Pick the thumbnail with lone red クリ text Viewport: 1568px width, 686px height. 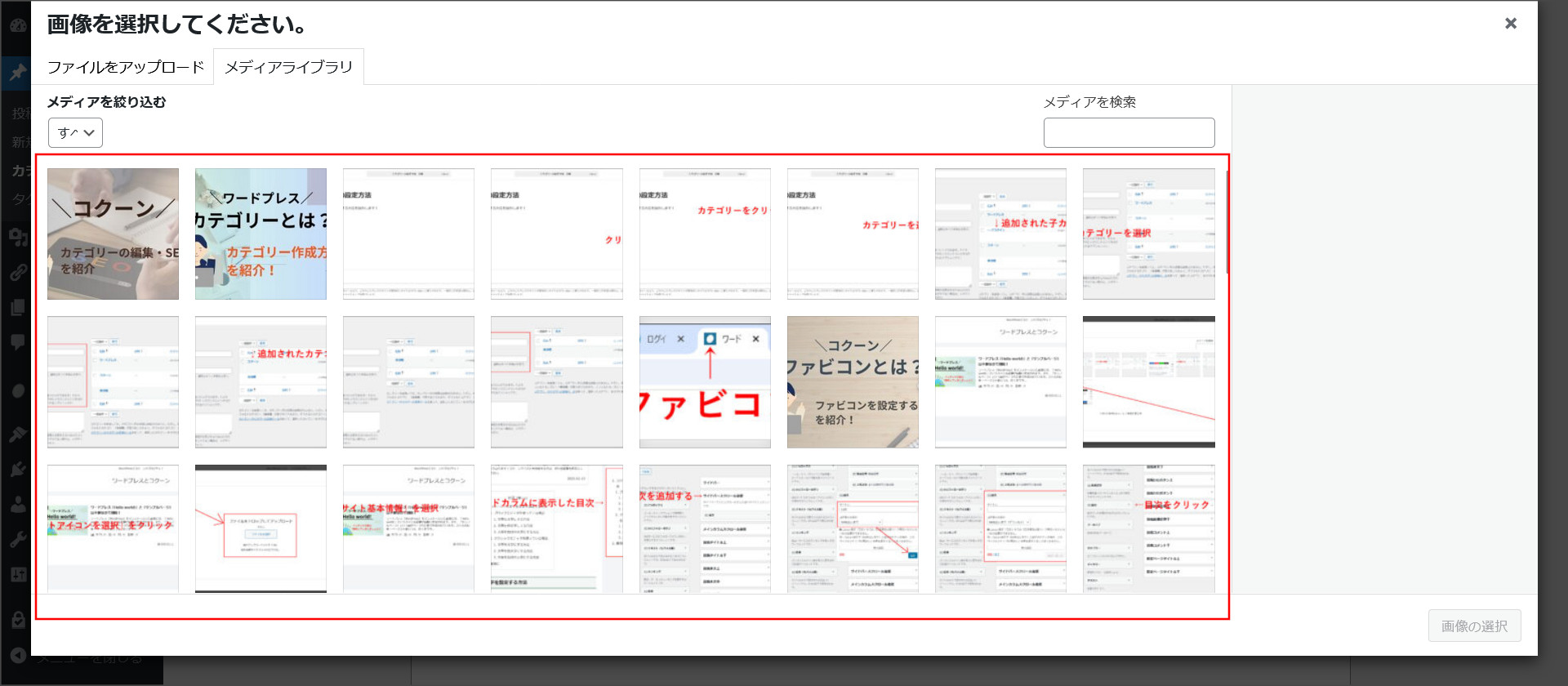point(556,234)
